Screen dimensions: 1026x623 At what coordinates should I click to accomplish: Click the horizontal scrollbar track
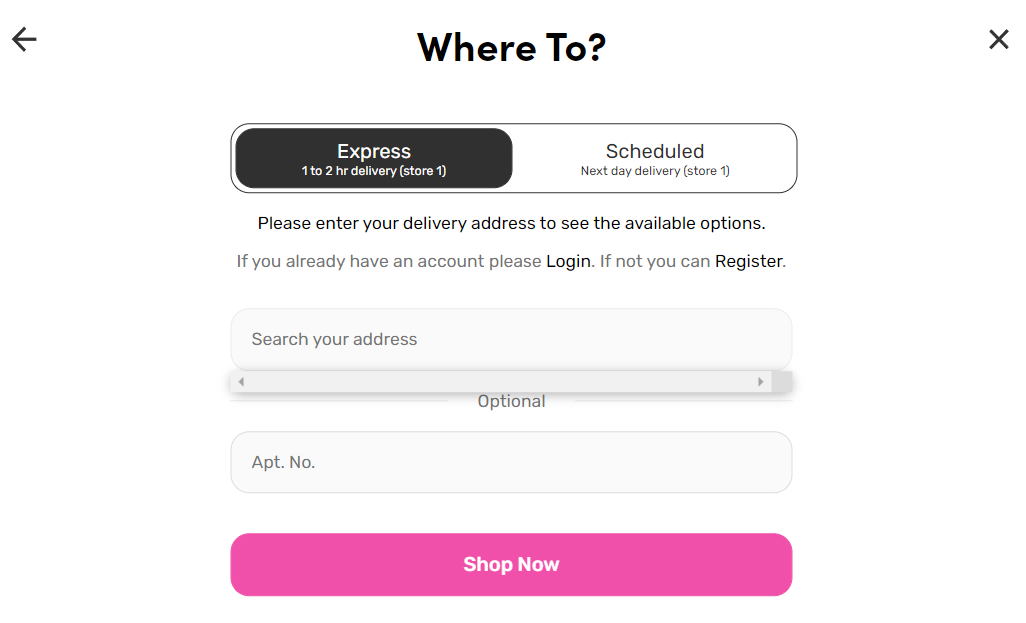tap(500, 382)
